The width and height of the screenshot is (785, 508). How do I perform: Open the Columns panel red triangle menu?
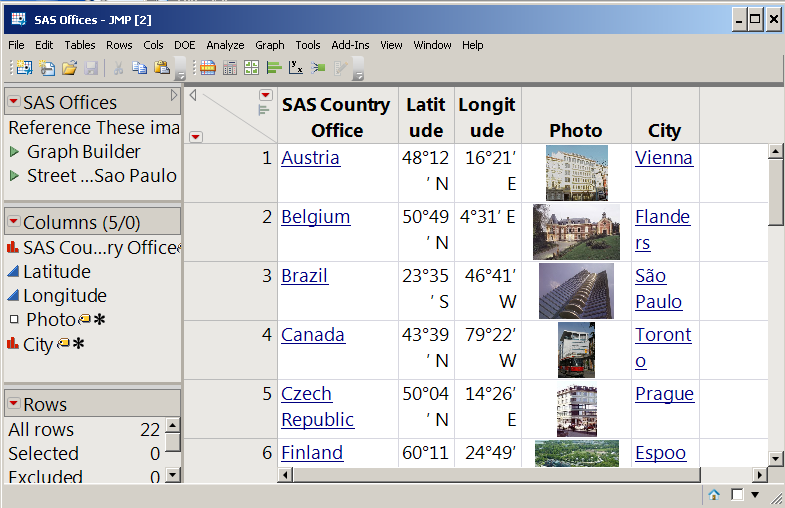pyautogui.click(x=14, y=222)
